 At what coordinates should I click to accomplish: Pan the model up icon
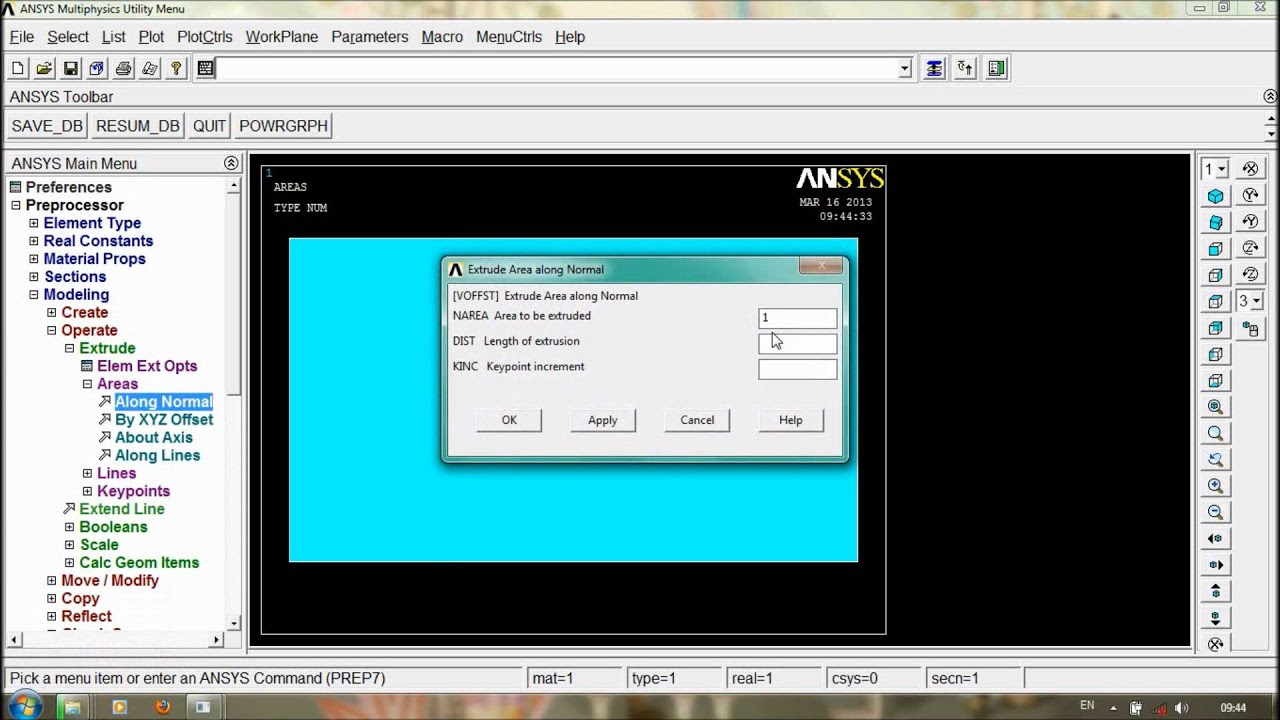click(1215, 591)
